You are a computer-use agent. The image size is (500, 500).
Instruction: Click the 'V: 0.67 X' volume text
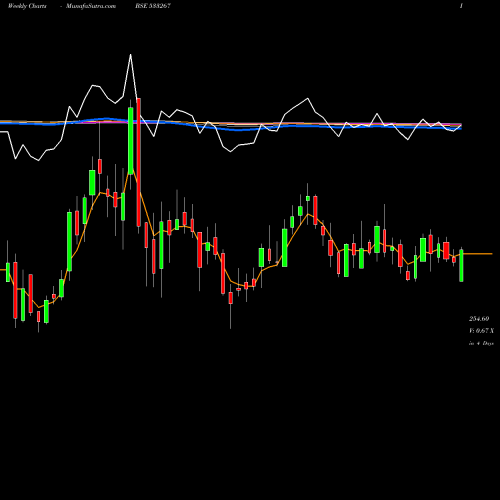[481, 331]
